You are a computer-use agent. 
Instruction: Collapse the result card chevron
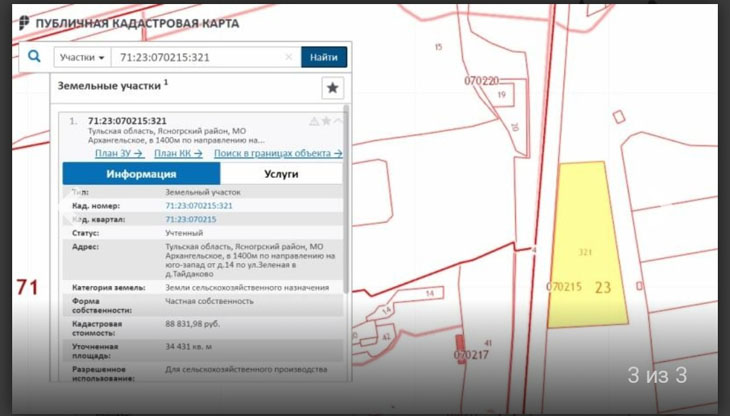coord(338,121)
